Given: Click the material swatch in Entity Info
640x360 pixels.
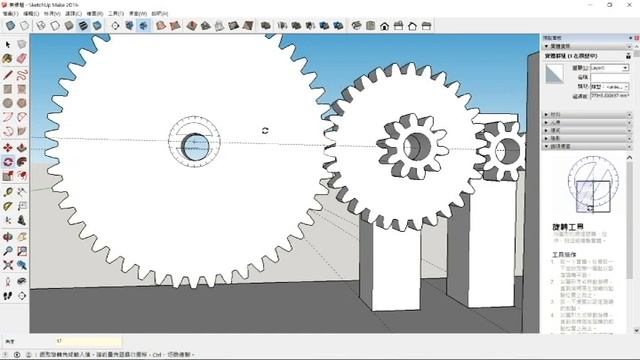Looking at the screenshot, I should click(555, 74).
